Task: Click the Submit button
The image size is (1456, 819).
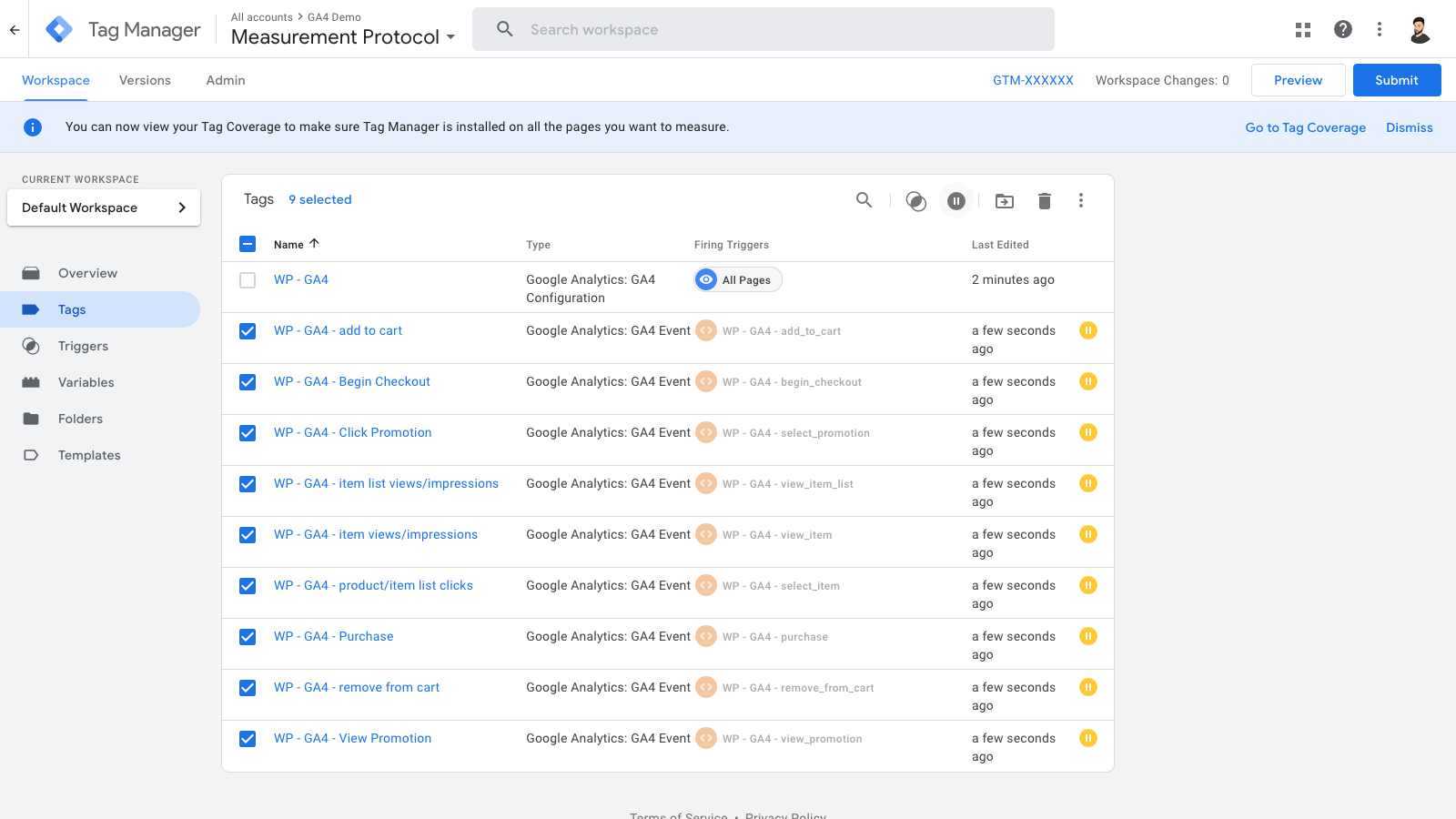Action: [x=1397, y=80]
